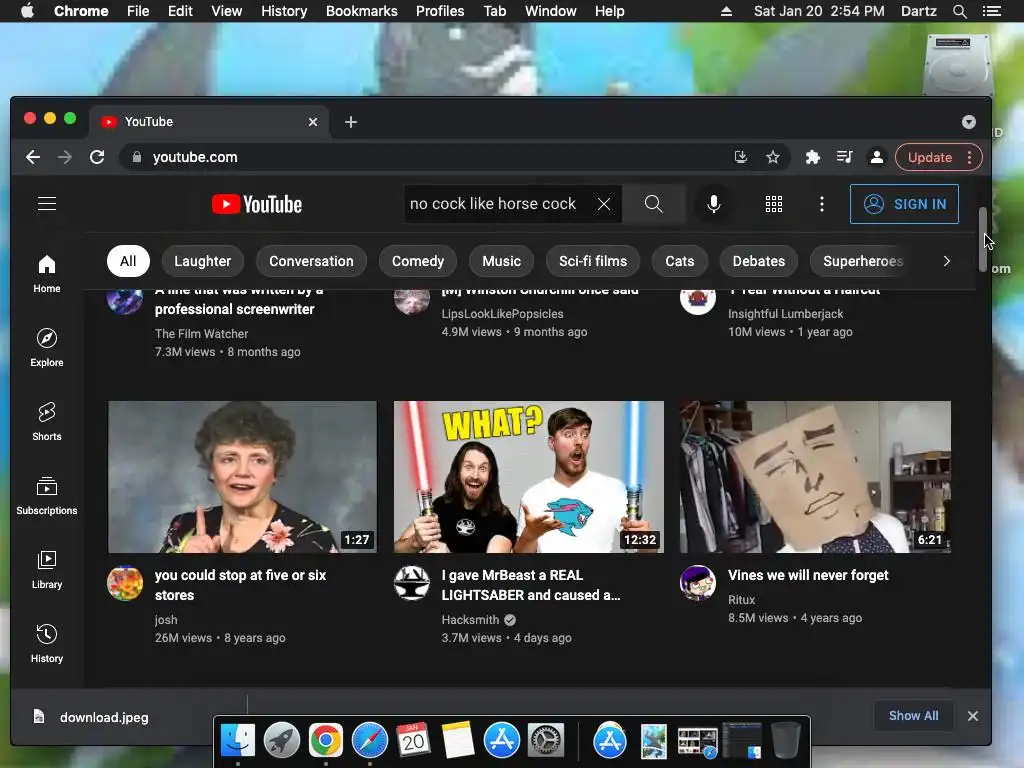
Task: Open Safari from the Dock
Action: pyautogui.click(x=370, y=741)
